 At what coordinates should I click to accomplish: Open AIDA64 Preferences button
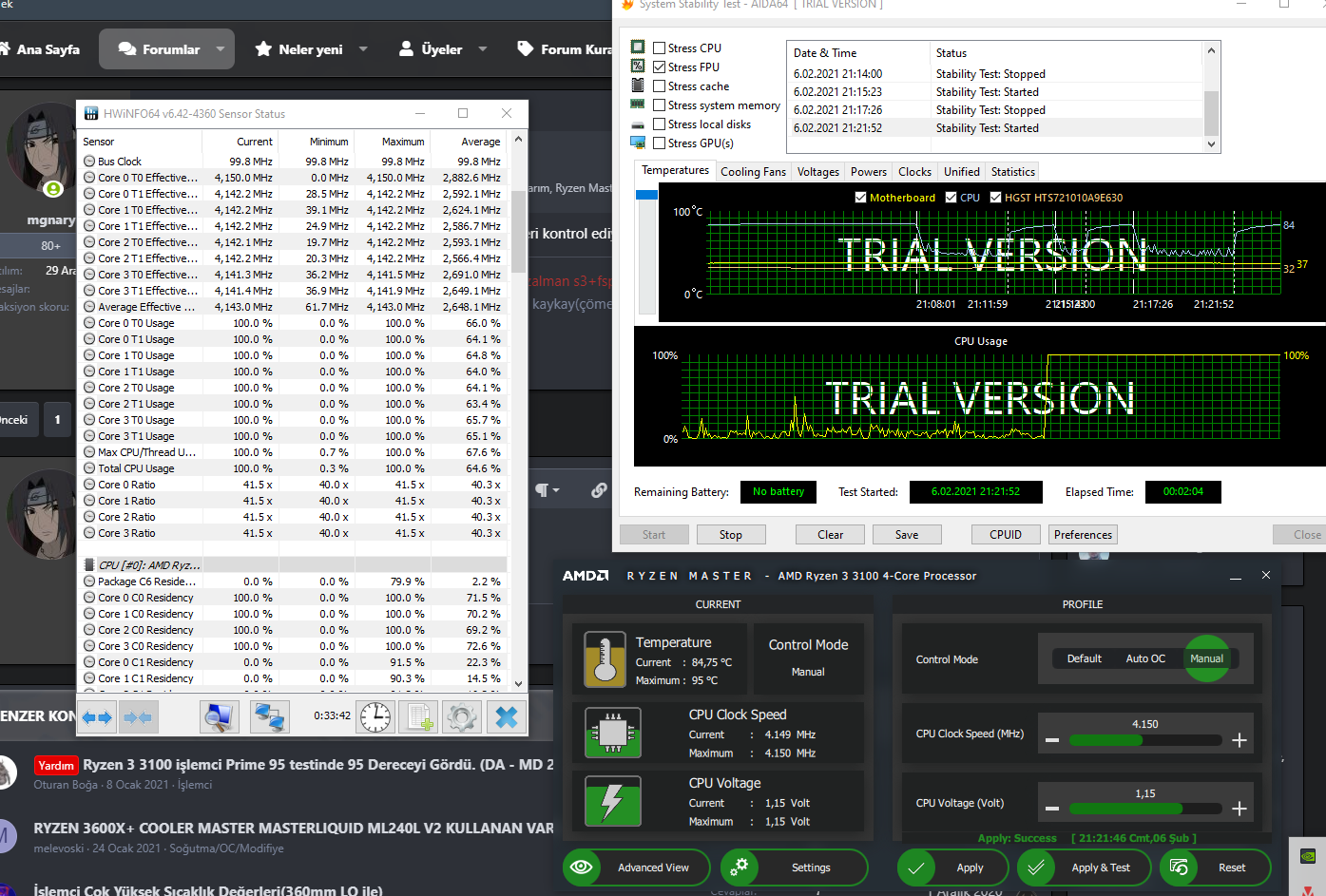(1083, 535)
